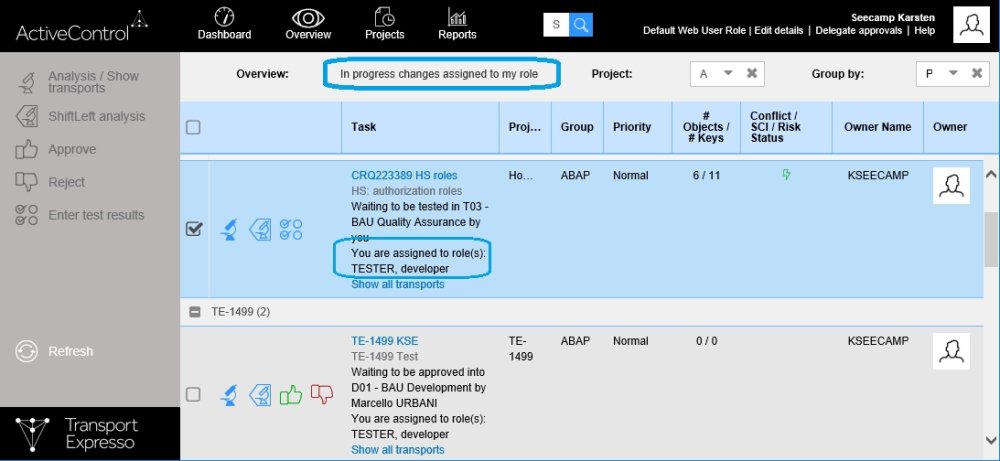Click the Edit details link
1000x461 pixels.
coord(779,31)
